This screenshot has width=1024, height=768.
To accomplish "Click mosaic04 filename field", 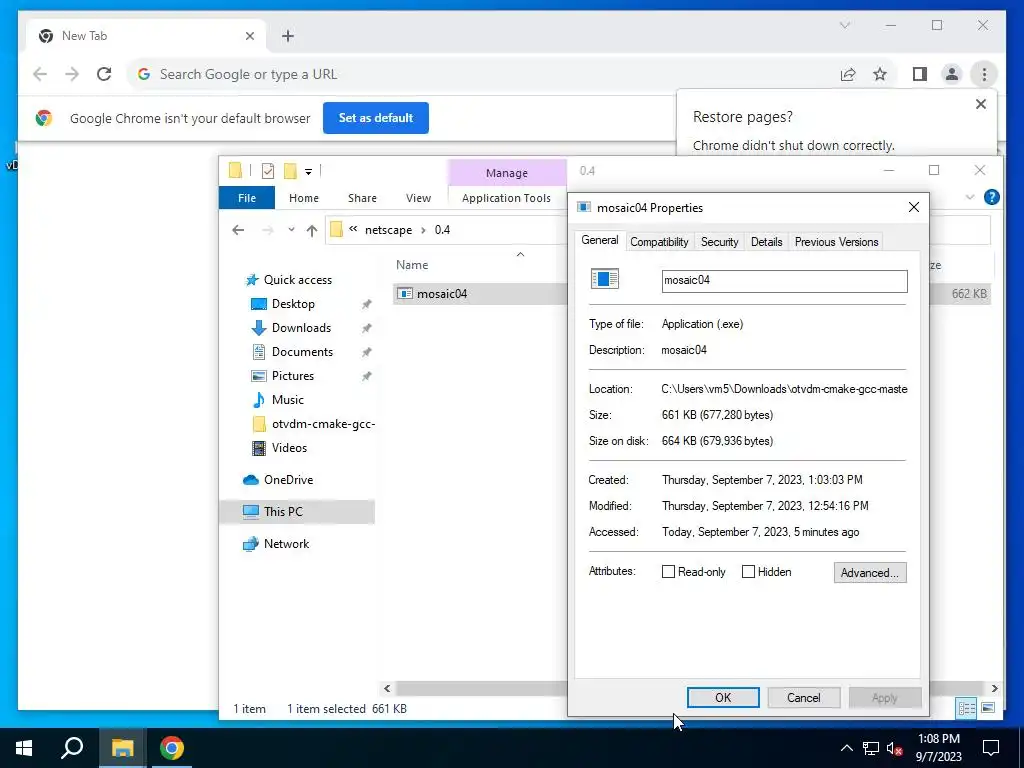I will tap(784, 281).
